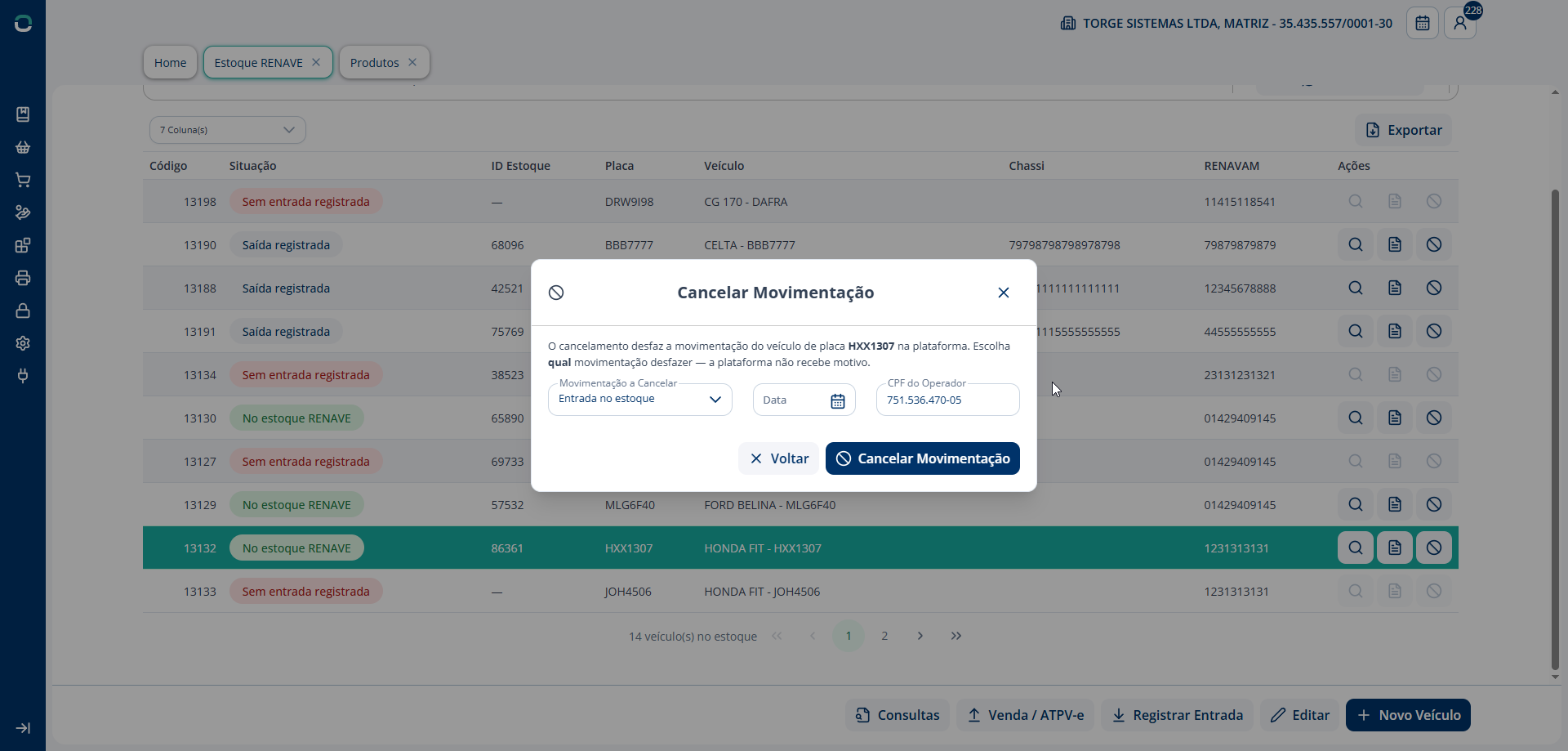Open the shopping basket icon in the sidebar
The height and width of the screenshot is (751, 1568).
point(23,147)
